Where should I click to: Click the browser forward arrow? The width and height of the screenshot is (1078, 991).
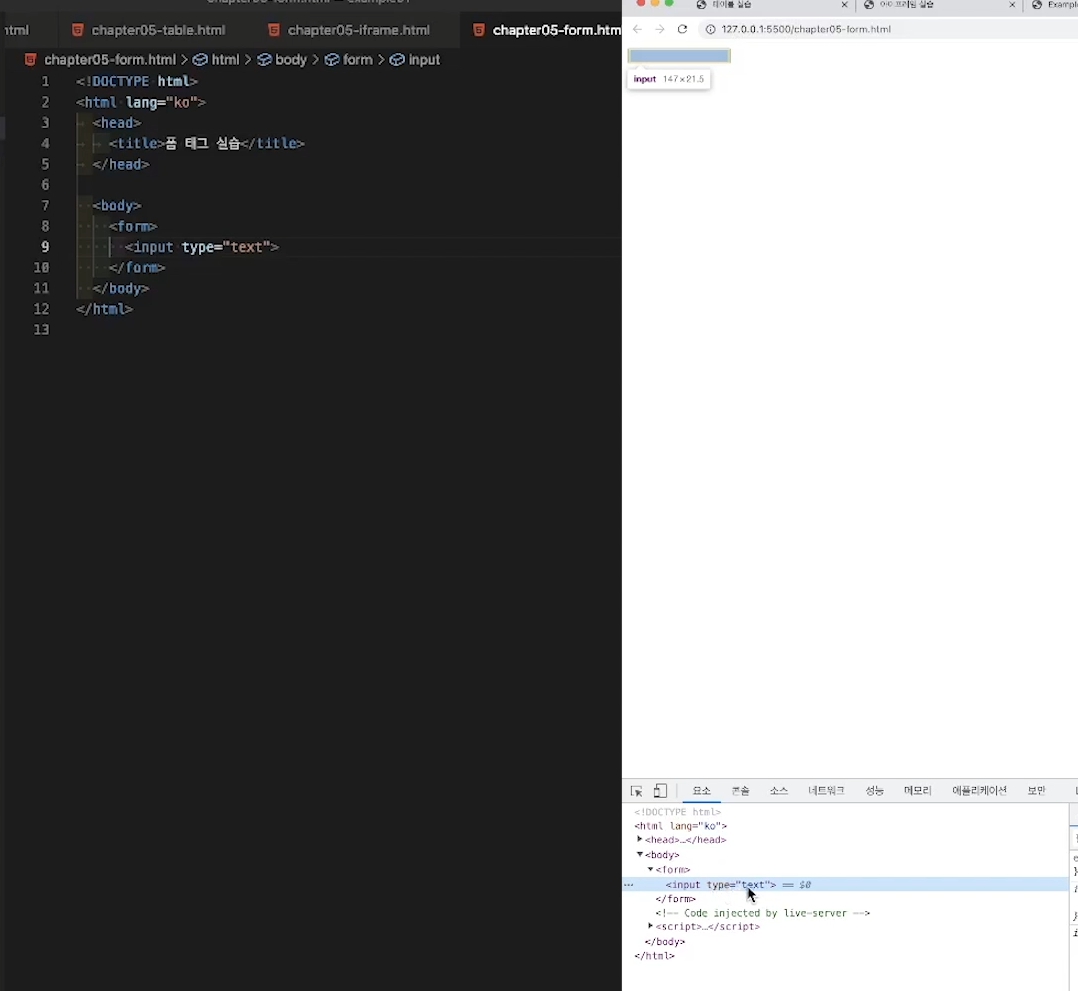point(660,29)
